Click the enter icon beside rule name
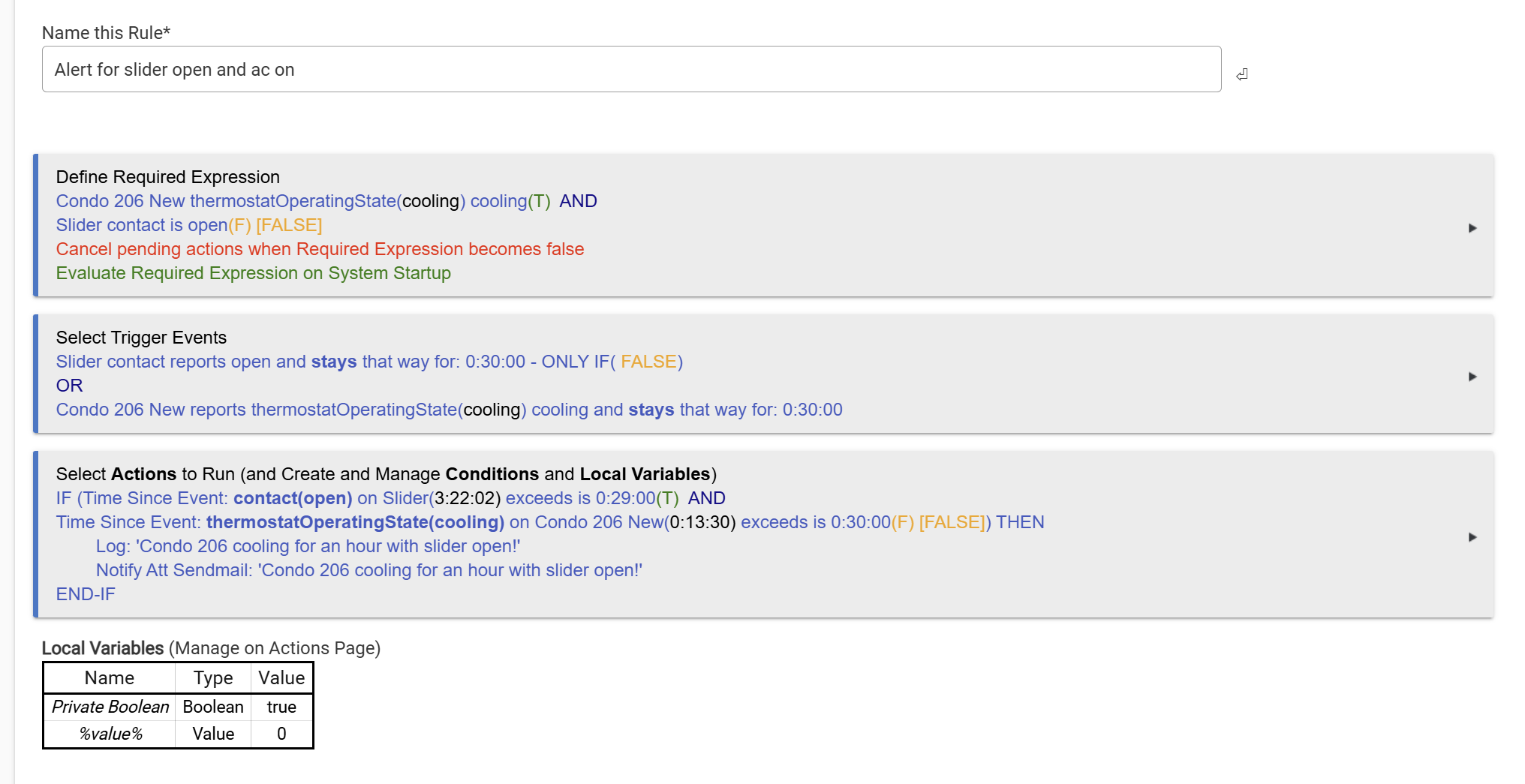This screenshot has height=784, width=1525. [1242, 74]
